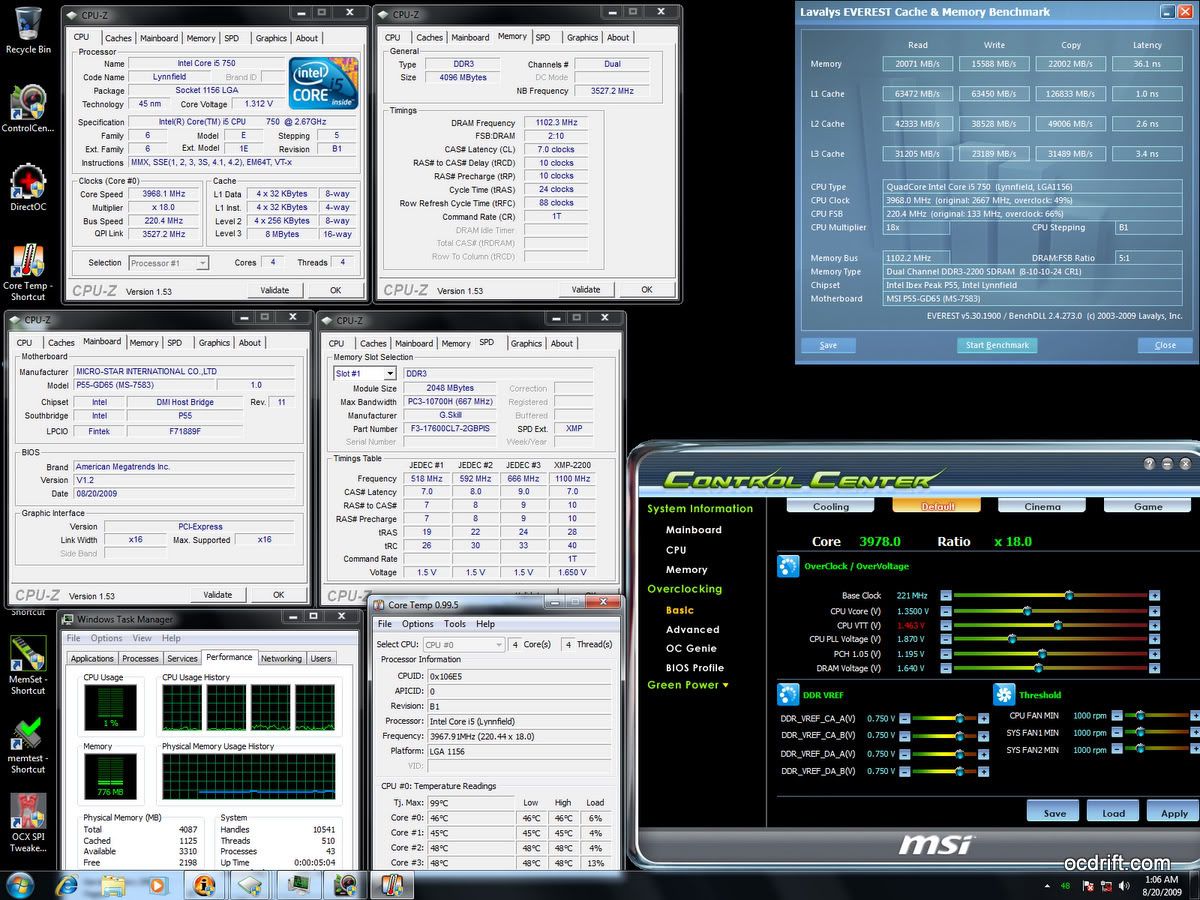
Task: Open Internet Explorer from the taskbar
Action: click(68, 885)
